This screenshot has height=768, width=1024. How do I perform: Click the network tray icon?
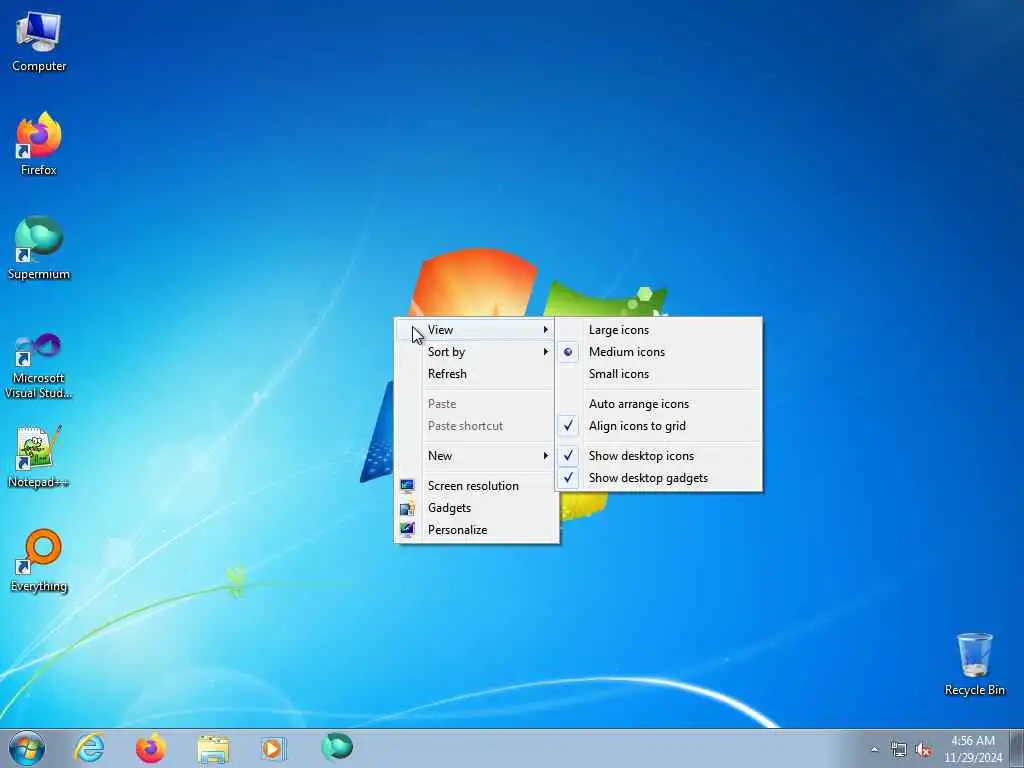(899, 750)
